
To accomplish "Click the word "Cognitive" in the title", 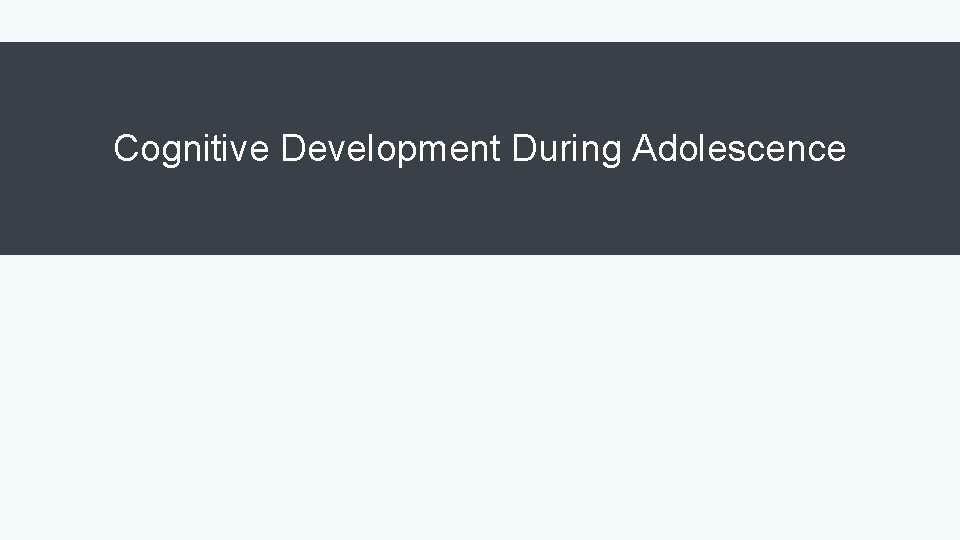I will [x=191, y=149].
